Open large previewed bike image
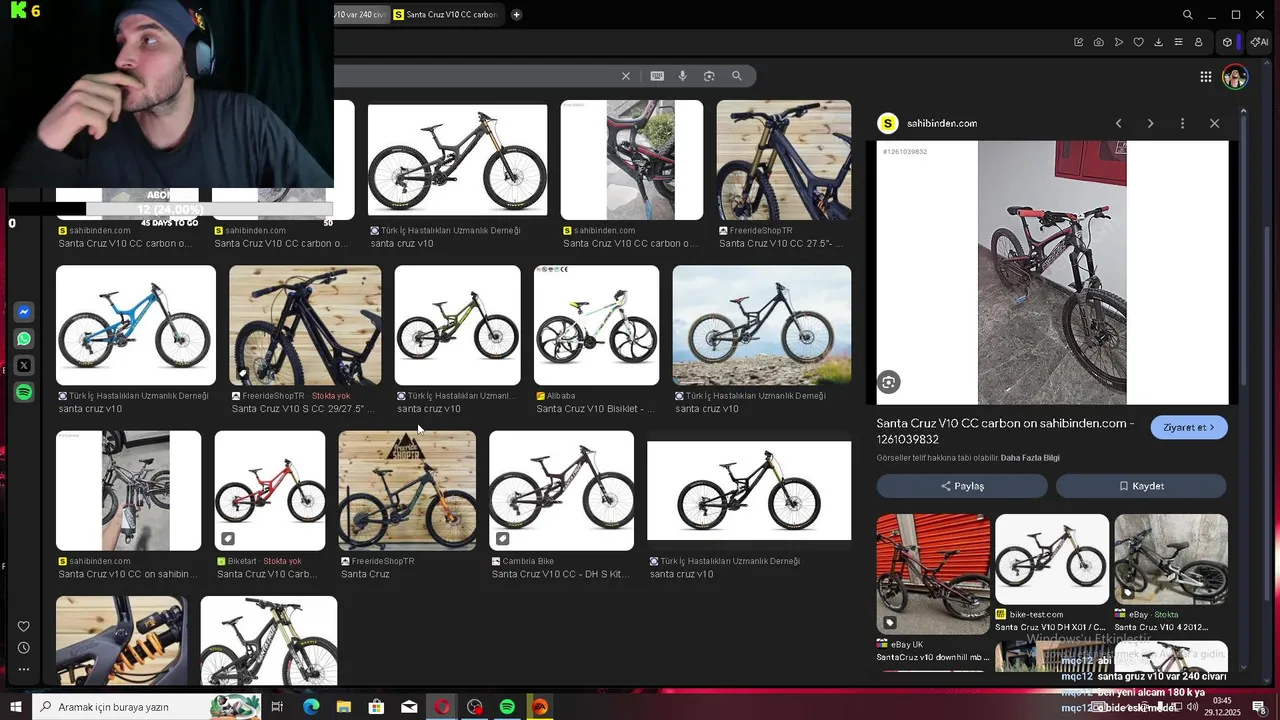Image resolution: width=1280 pixels, height=720 pixels. click(x=1052, y=272)
